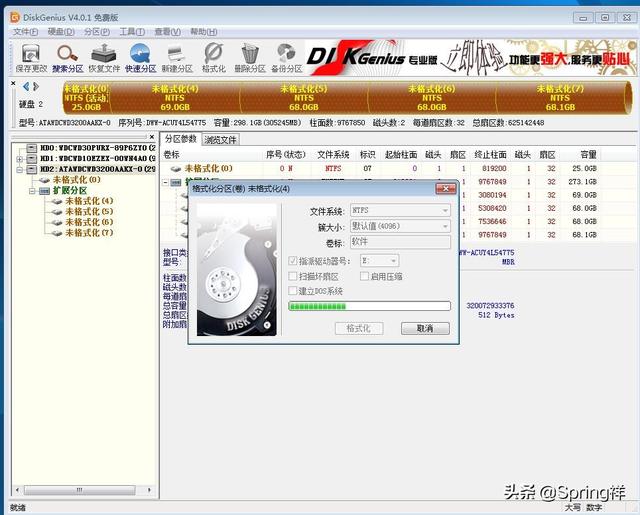Click scroll right arrow of tree panel
Image resolution: width=640 pixels, height=515 pixels.
pyautogui.click(x=149, y=490)
